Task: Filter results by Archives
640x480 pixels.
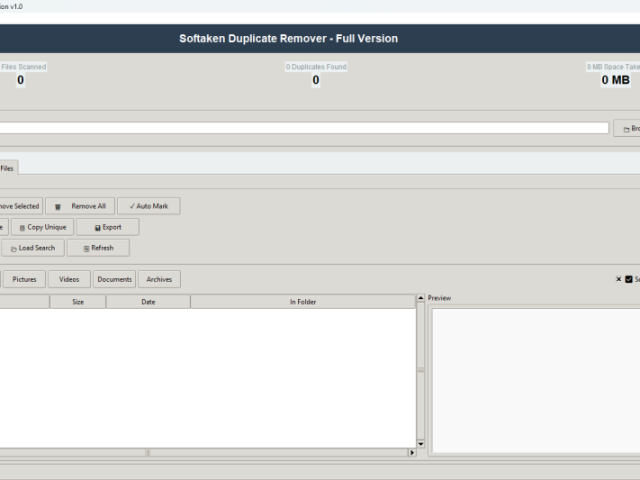Action: pyautogui.click(x=159, y=279)
